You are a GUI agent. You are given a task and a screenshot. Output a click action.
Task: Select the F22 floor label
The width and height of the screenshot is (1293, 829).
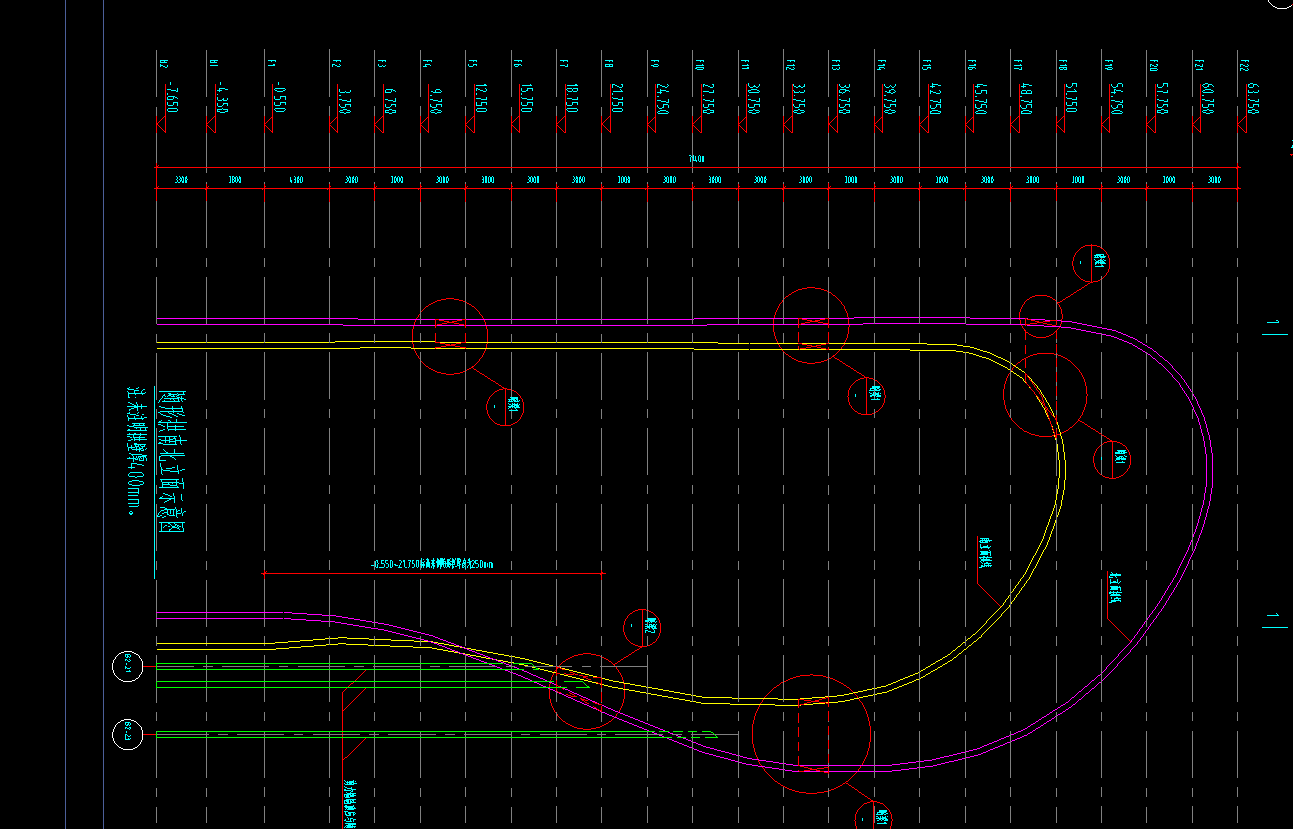pos(1244,65)
